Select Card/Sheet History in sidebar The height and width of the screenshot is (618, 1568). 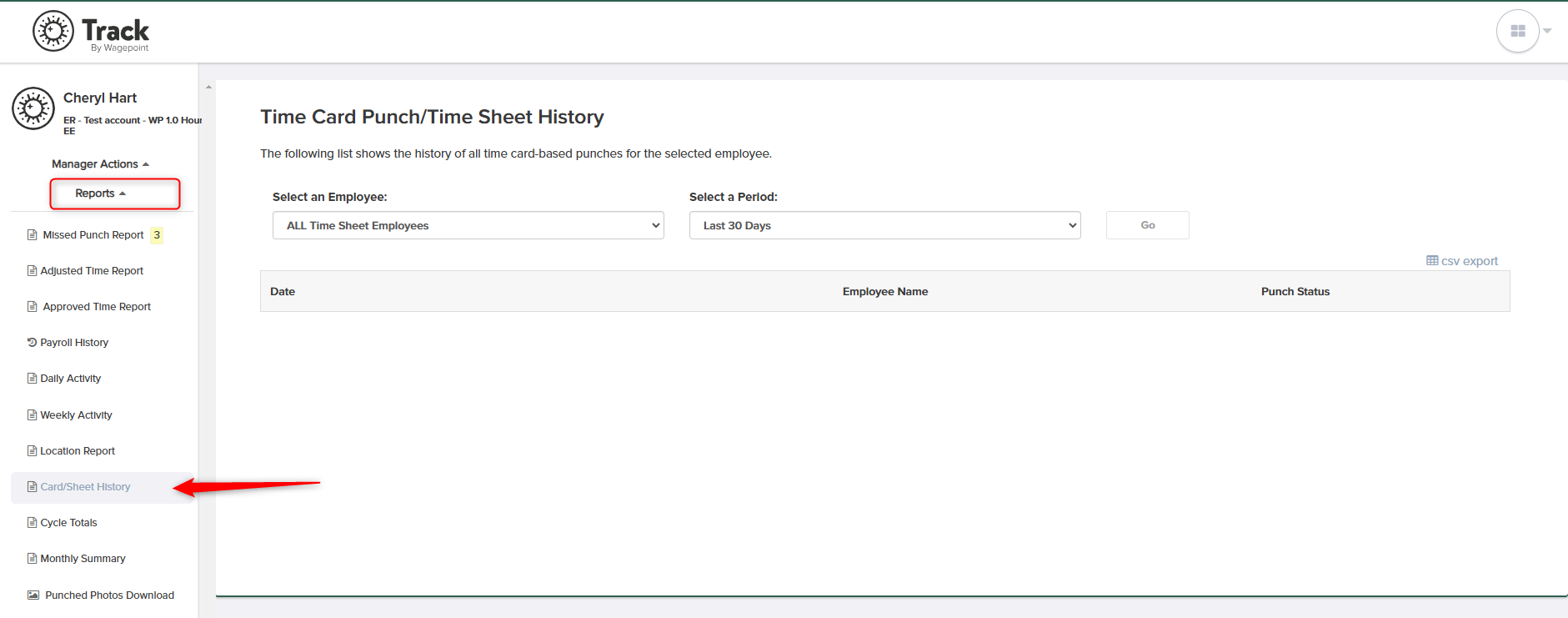85,487
